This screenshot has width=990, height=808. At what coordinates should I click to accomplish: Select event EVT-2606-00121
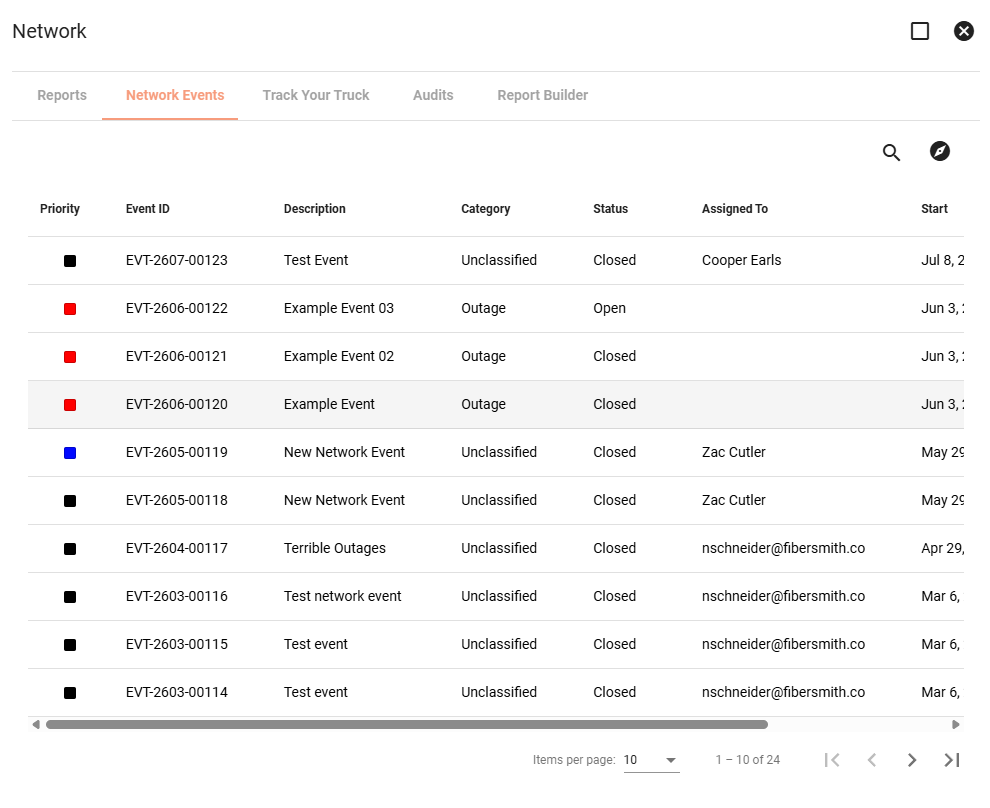pyautogui.click(x=176, y=356)
